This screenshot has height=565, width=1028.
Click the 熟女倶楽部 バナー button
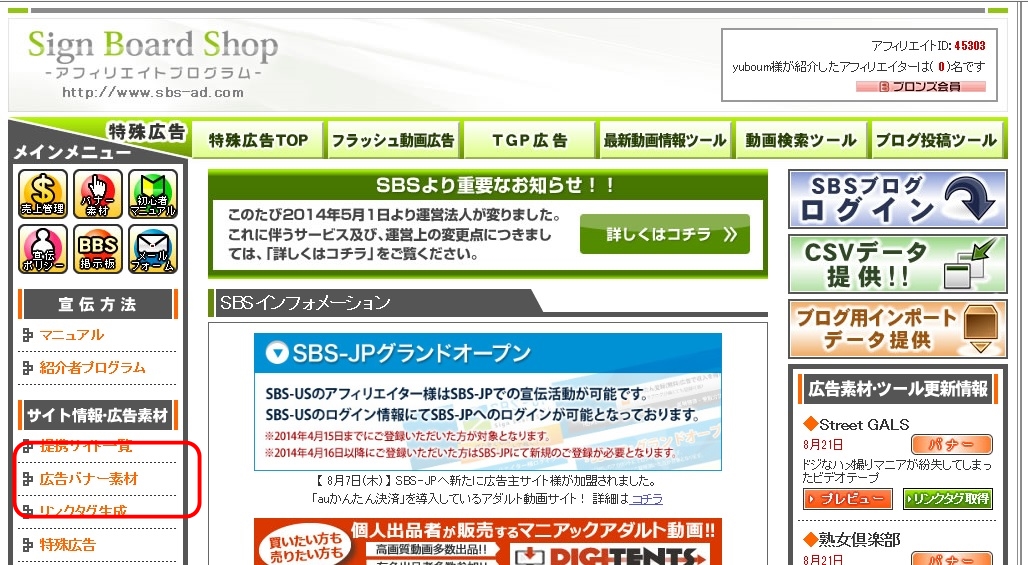point(951,558)
